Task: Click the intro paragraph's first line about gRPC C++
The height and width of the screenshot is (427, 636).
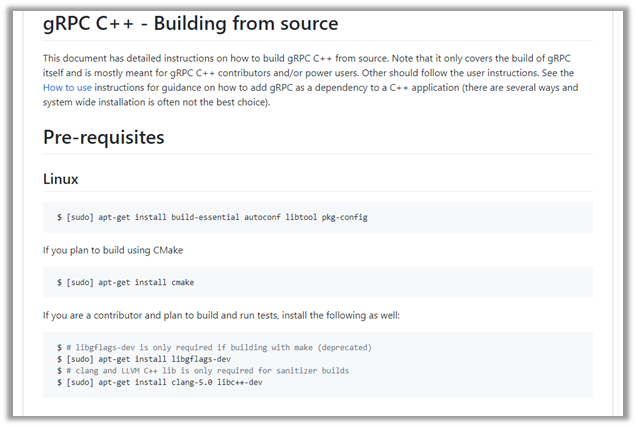Action: (307, 58)
